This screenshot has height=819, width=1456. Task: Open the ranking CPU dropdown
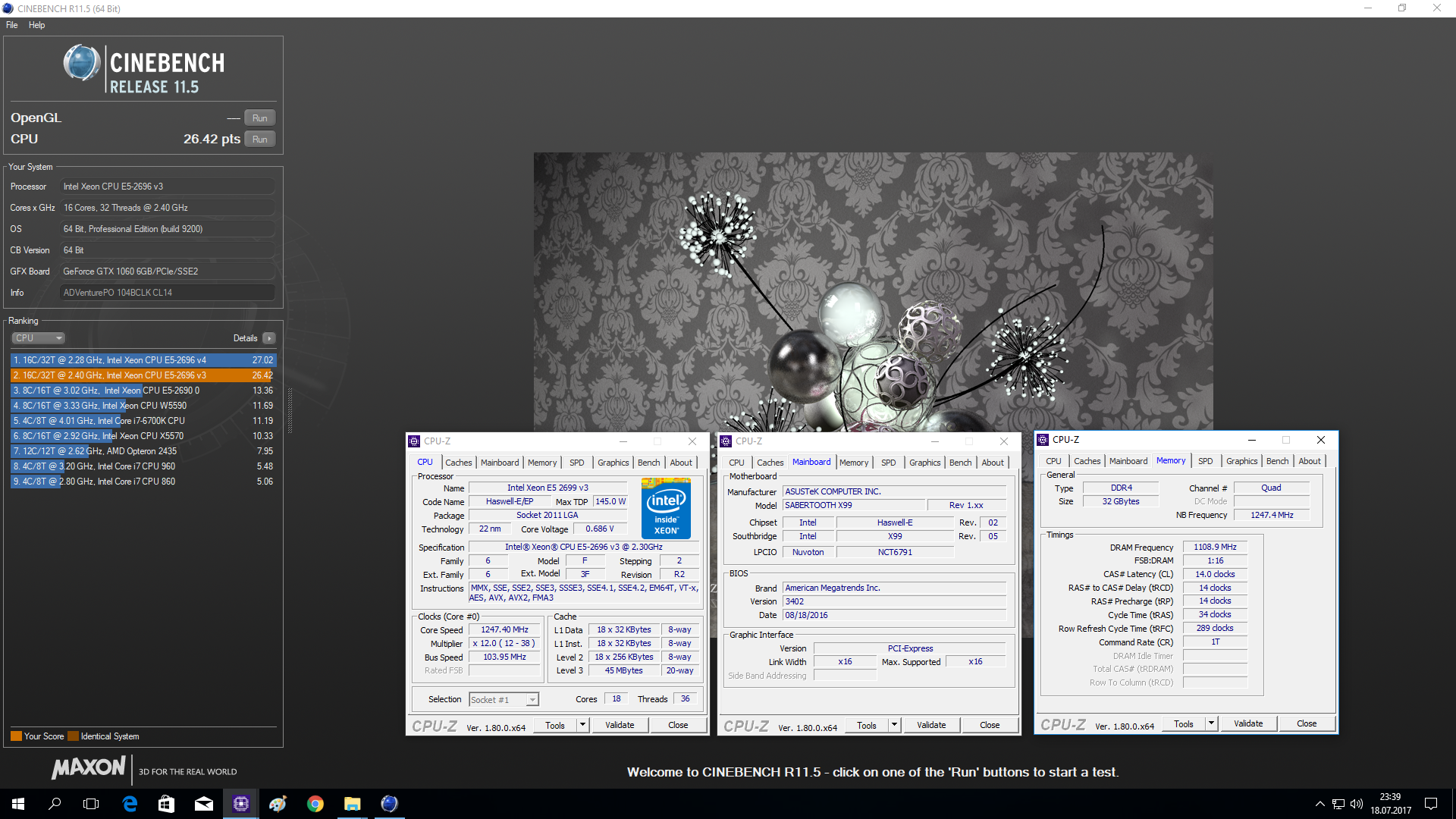(x=38, y=338)
